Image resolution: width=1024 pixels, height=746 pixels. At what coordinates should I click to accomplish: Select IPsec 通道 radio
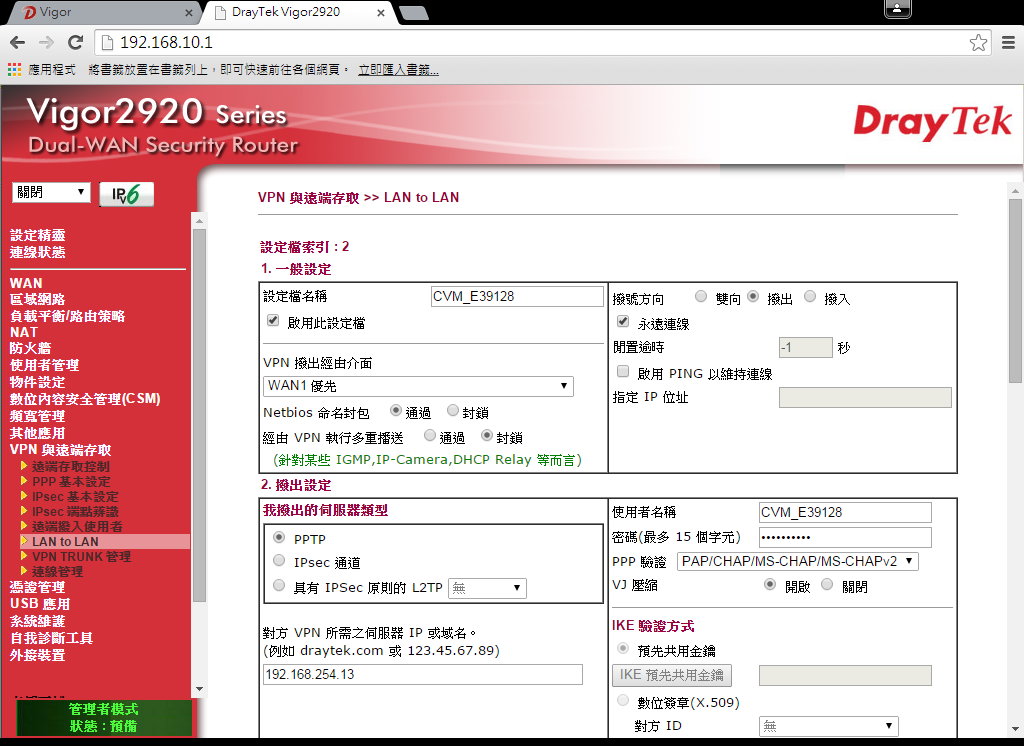[x=280, y=561]
